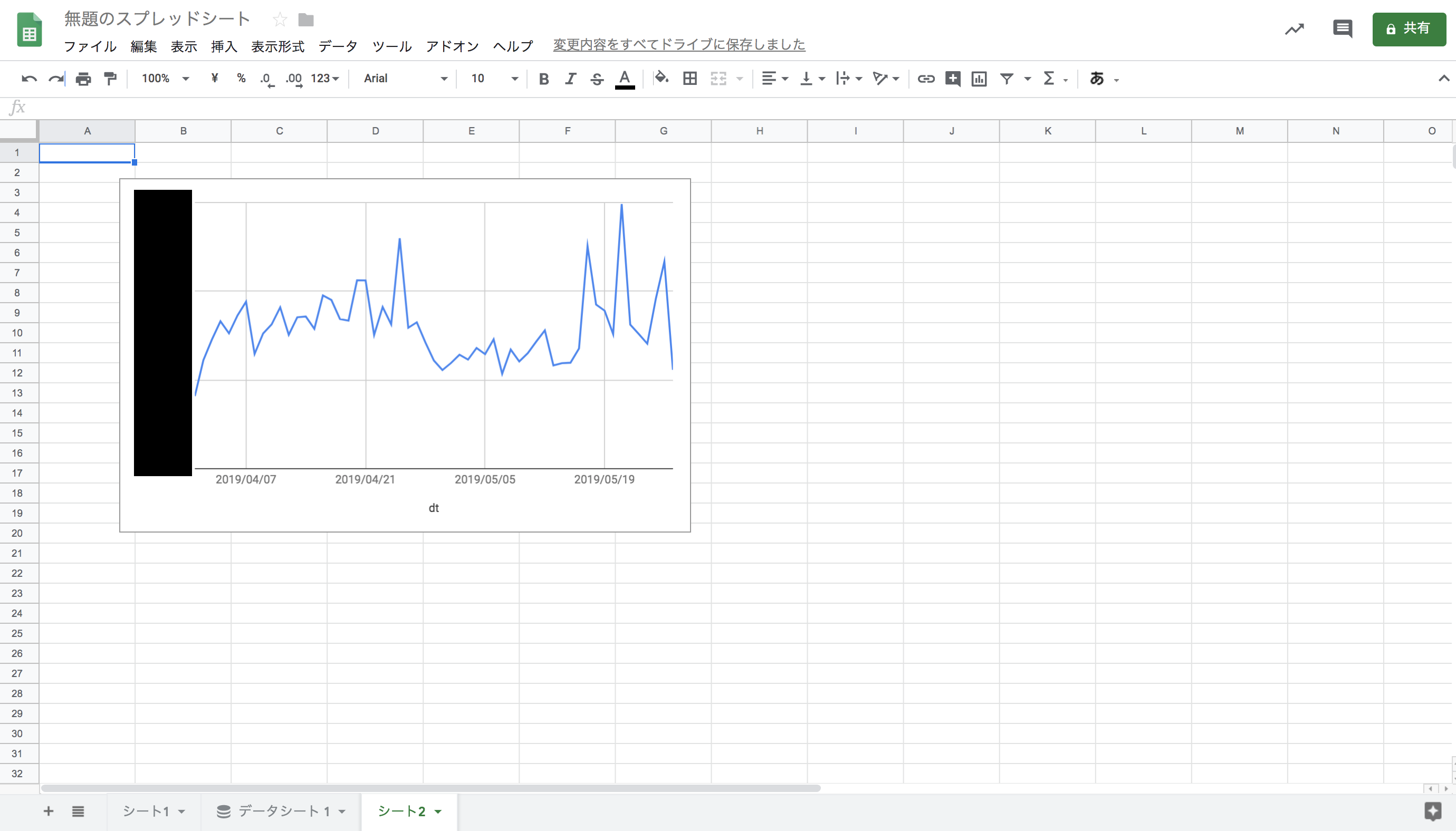1456x831 pixels.
Task: Open the 挿入 menu
Action: (224, 46)
